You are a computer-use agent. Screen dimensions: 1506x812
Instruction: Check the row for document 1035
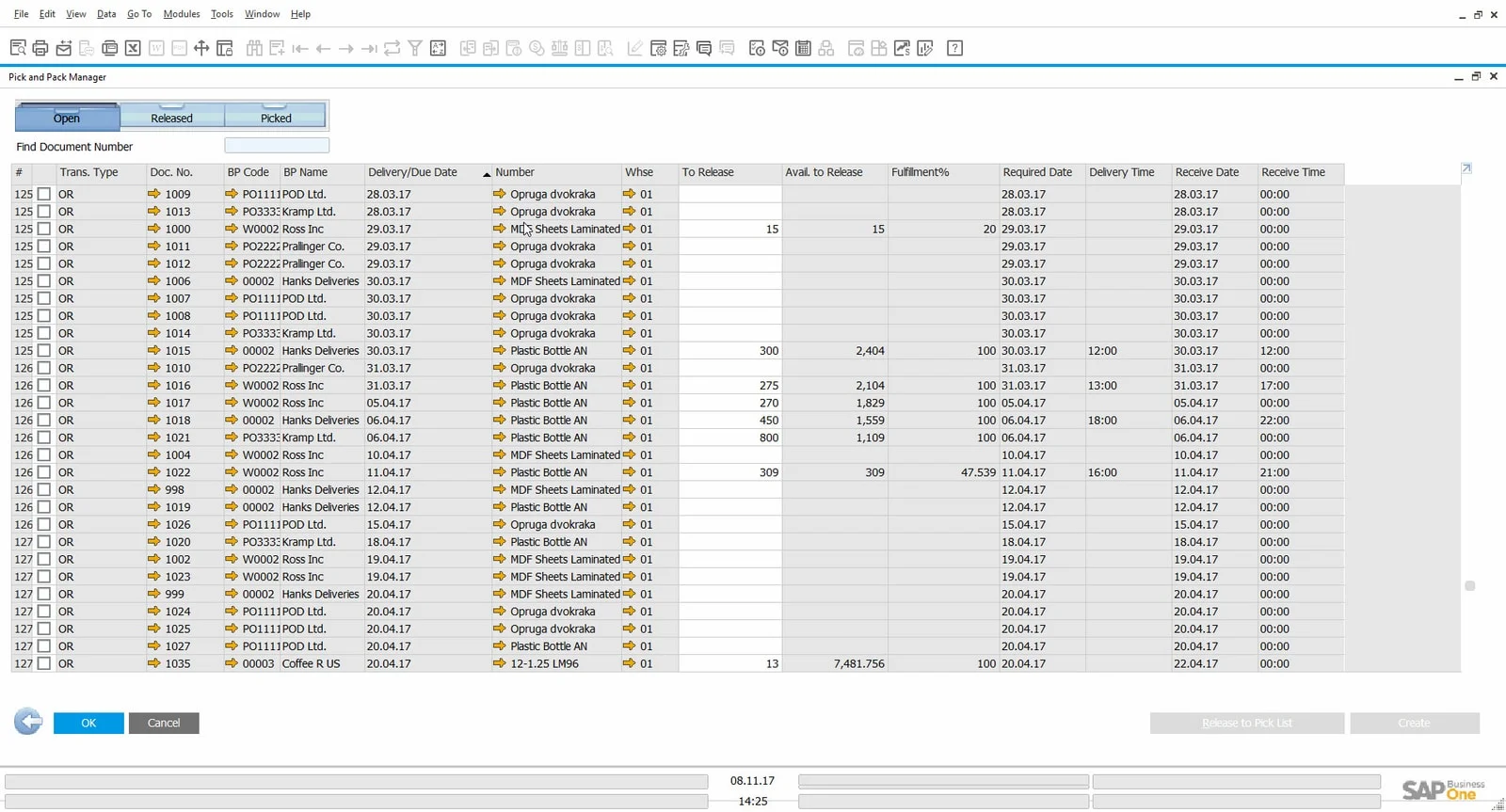coord(44,663)
